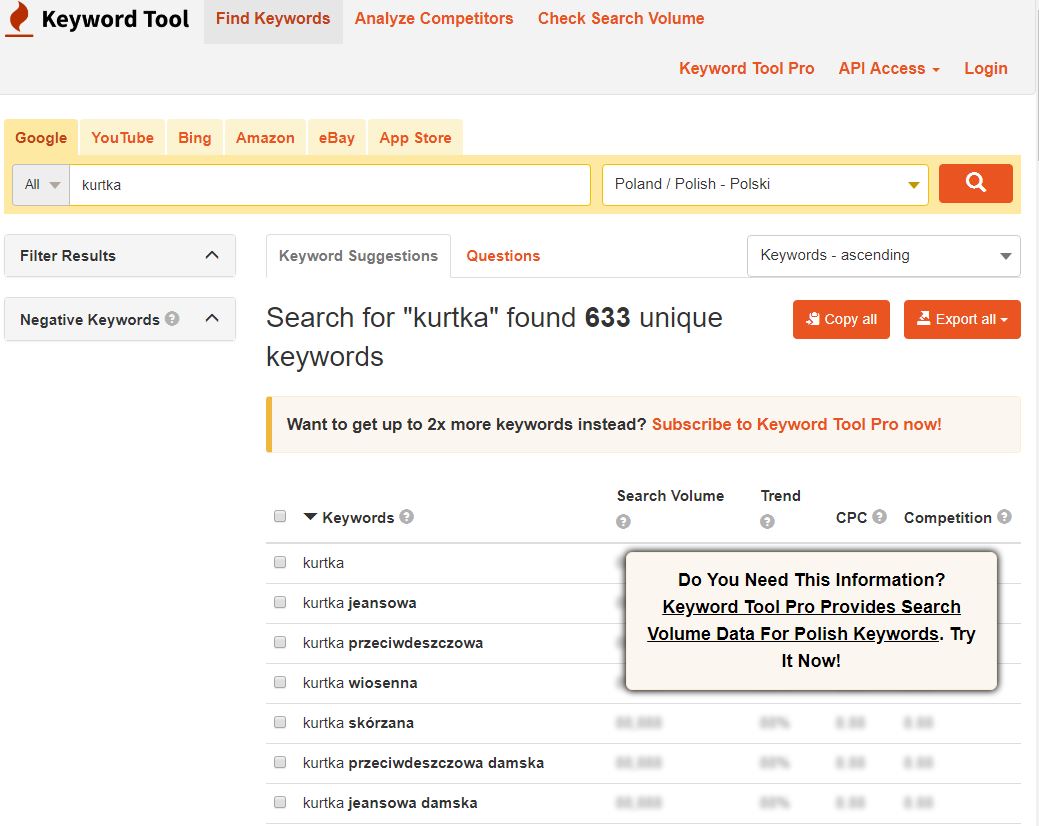The height and width of the screenshot is (826, 1039).
Task: Open the 'Keywords - ascending' sort dropdown
Action: [x=883, y=256]
